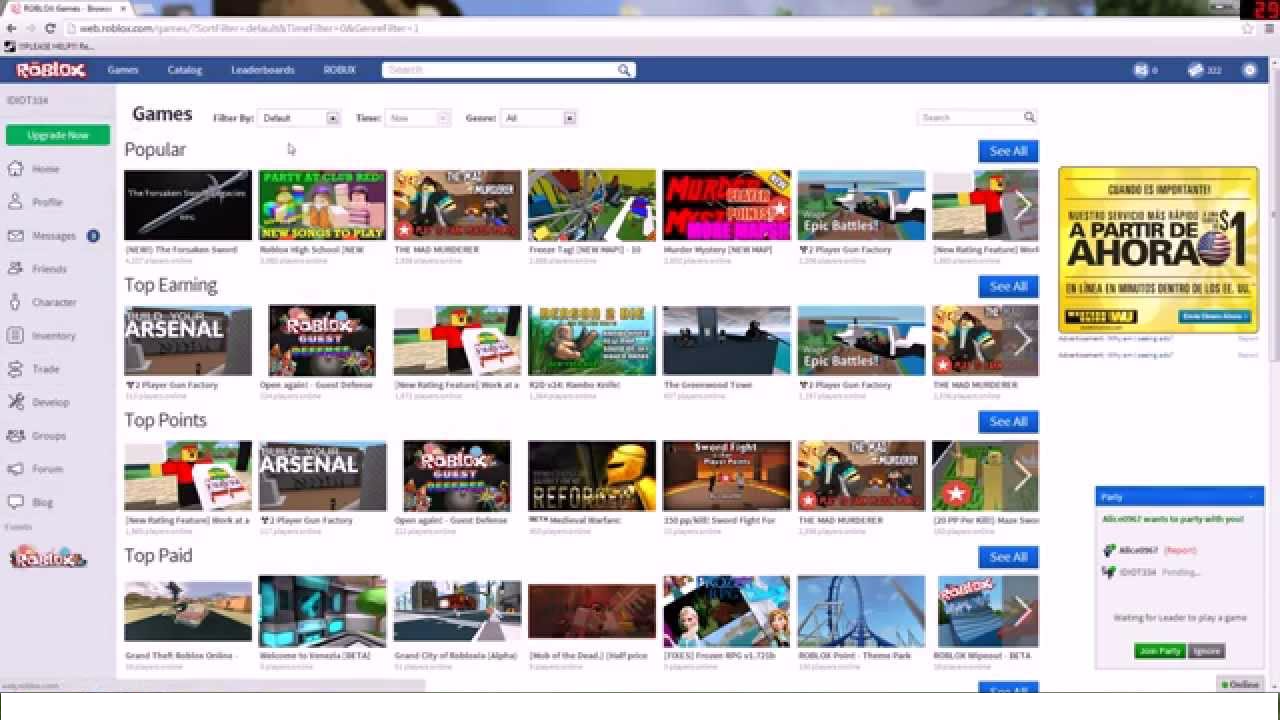
Task: Open the Genre All dropdown
Action: coord(539,118)
